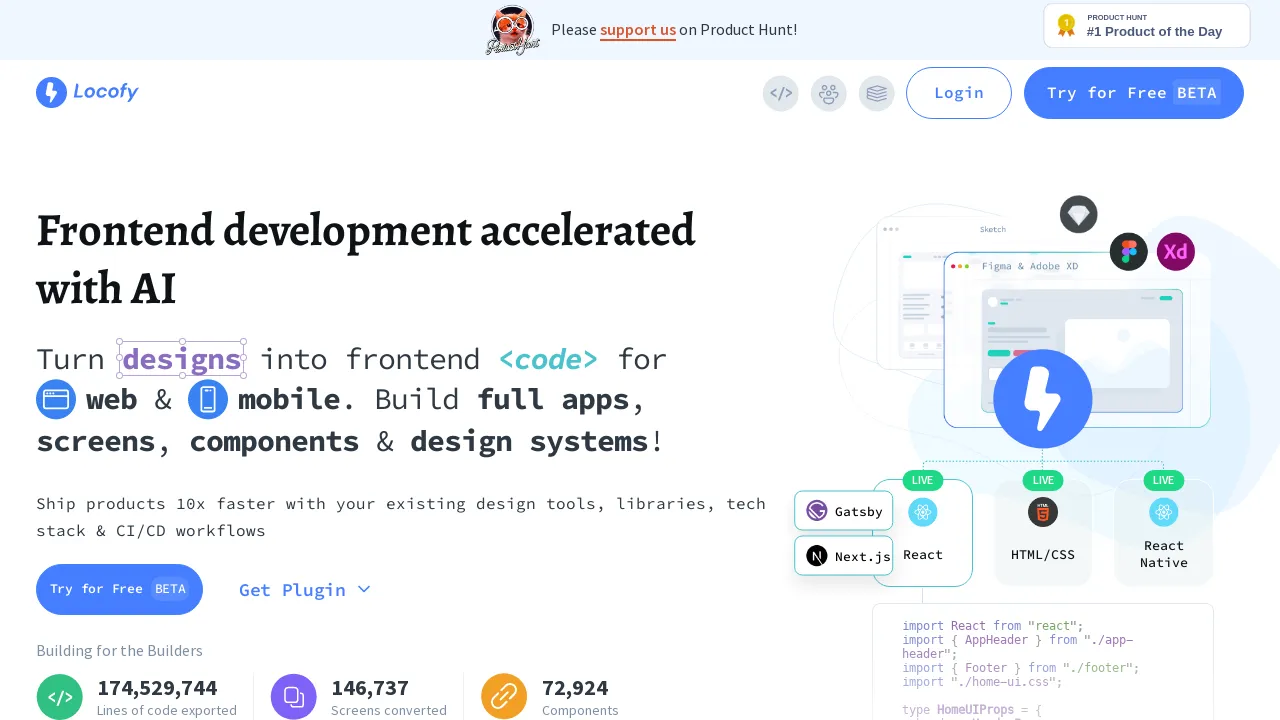Click 'Screens converted' label
This screenshot has width=1280, height=720.
point(389,710)
